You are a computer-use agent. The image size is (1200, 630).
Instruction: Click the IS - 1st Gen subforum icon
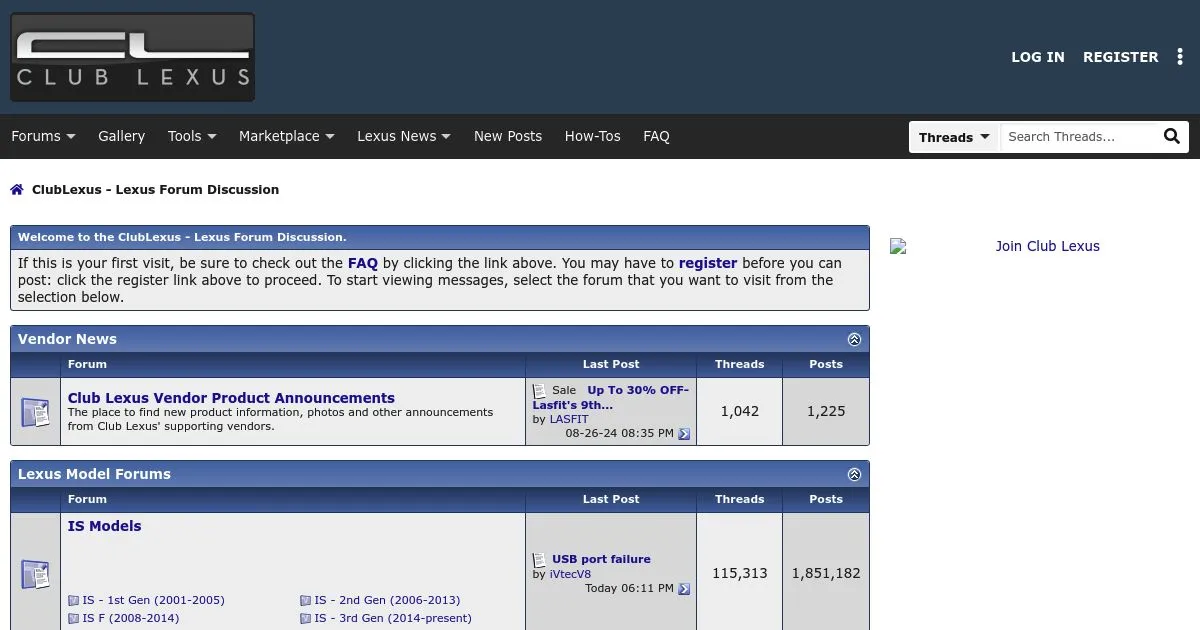click(x=73, y=601)
